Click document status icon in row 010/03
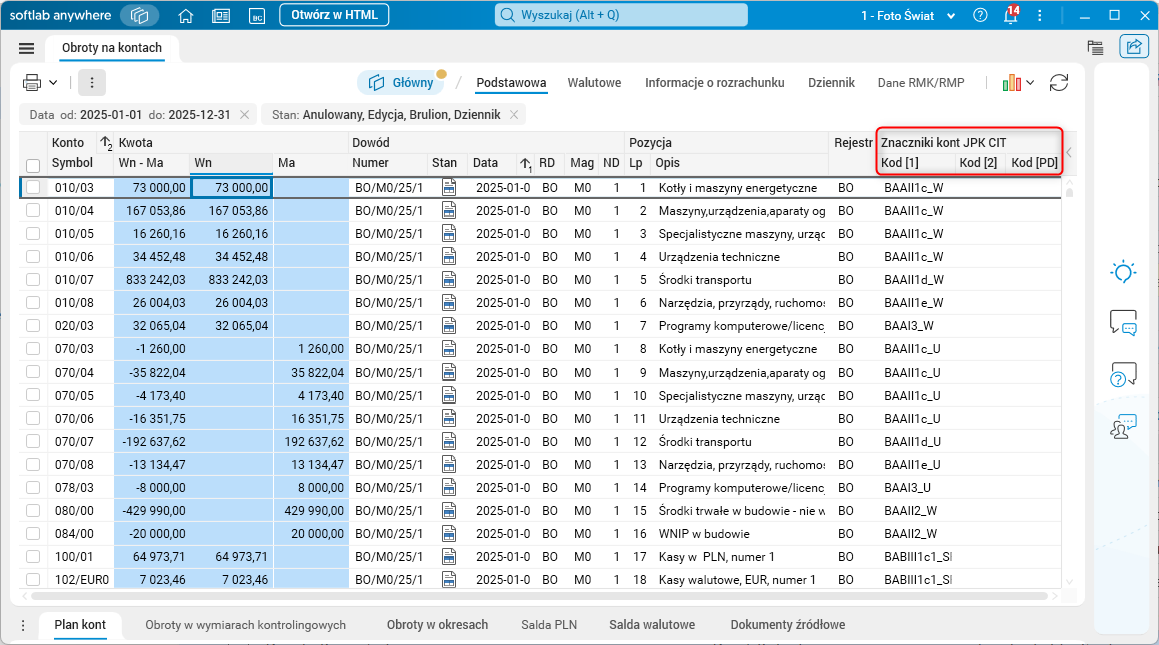This screenshot has height=645, width=1159. tap(449, 188)
